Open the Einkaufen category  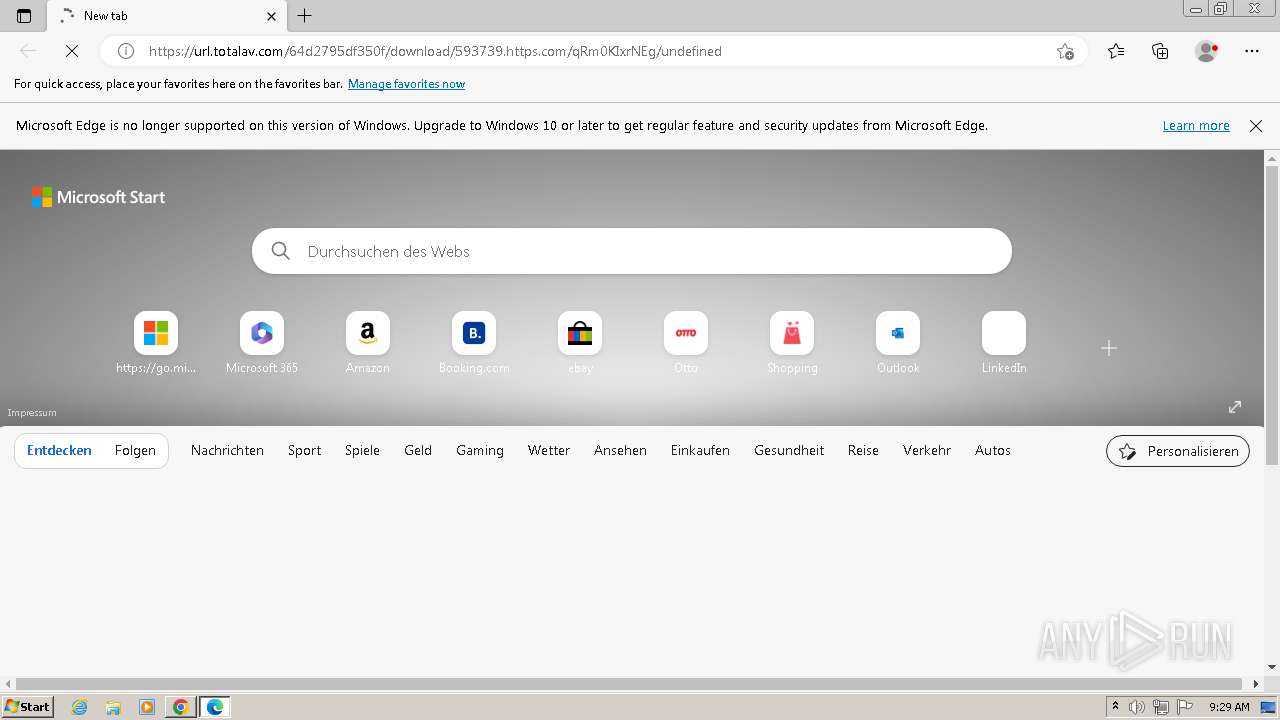tap(700, 451)
